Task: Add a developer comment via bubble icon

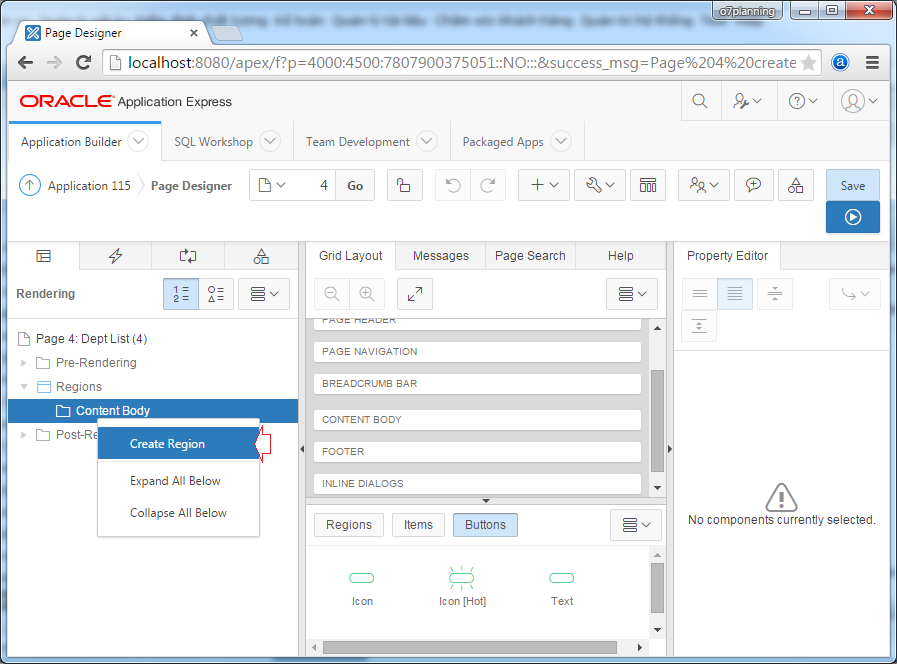Action: click(753, 185)
